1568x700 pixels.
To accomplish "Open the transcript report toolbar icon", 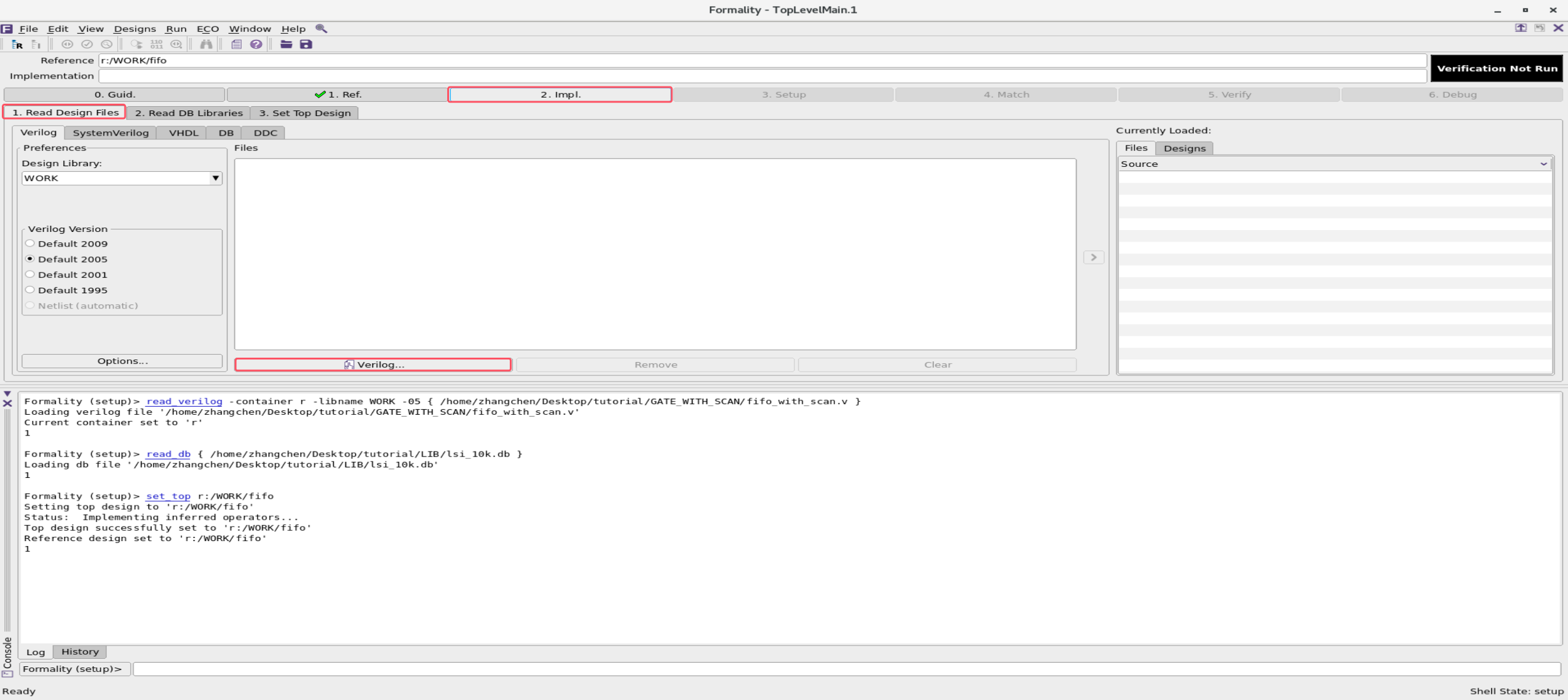I will 236,44.
